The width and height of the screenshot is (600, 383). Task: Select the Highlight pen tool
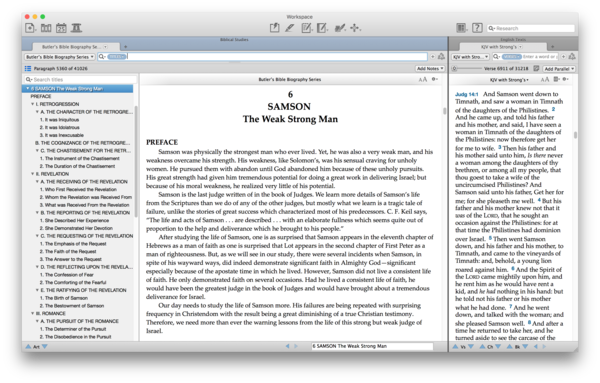coord(290,28)
